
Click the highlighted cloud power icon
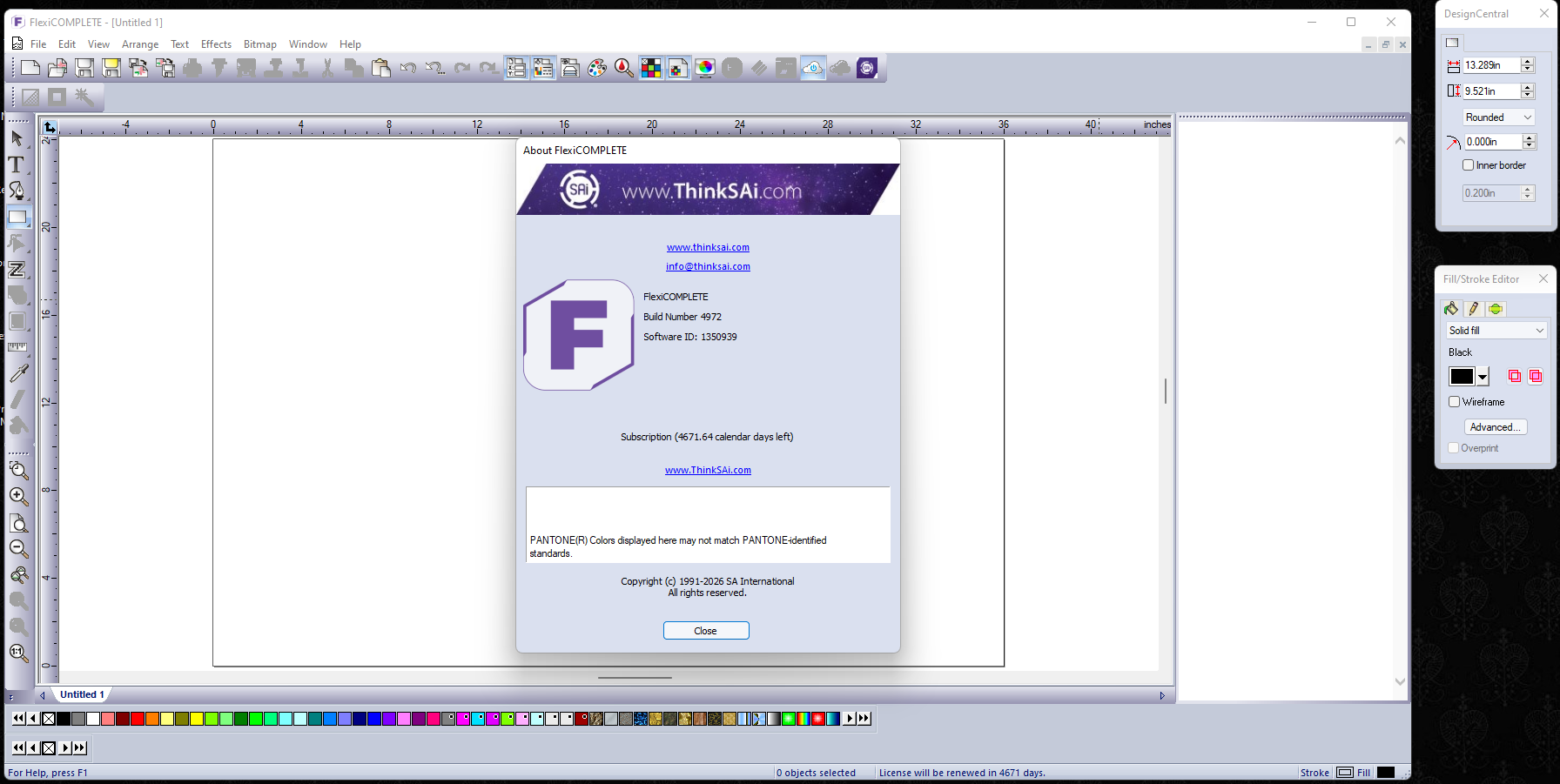(x=813, y=68)
